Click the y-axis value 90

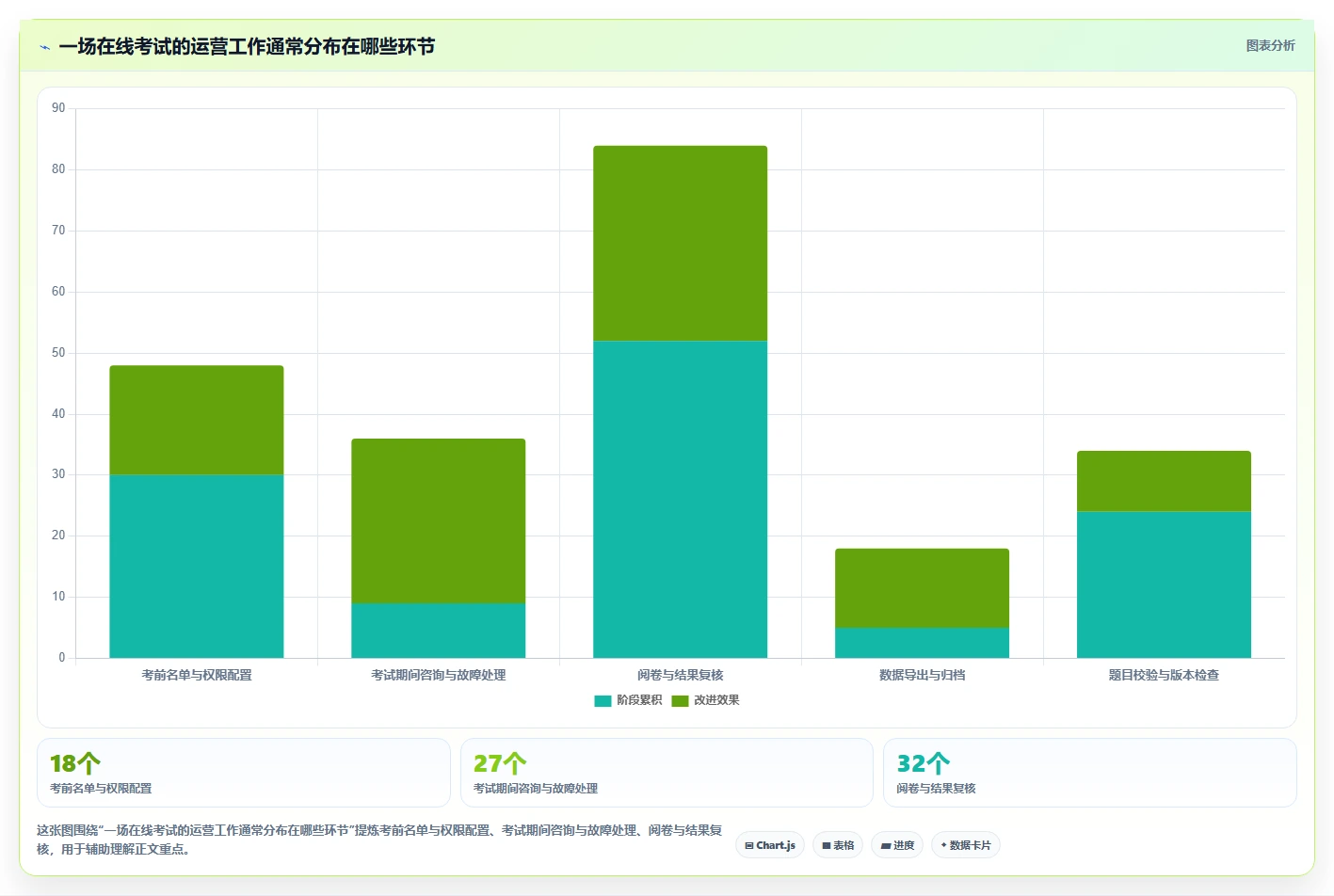[58, 108]
